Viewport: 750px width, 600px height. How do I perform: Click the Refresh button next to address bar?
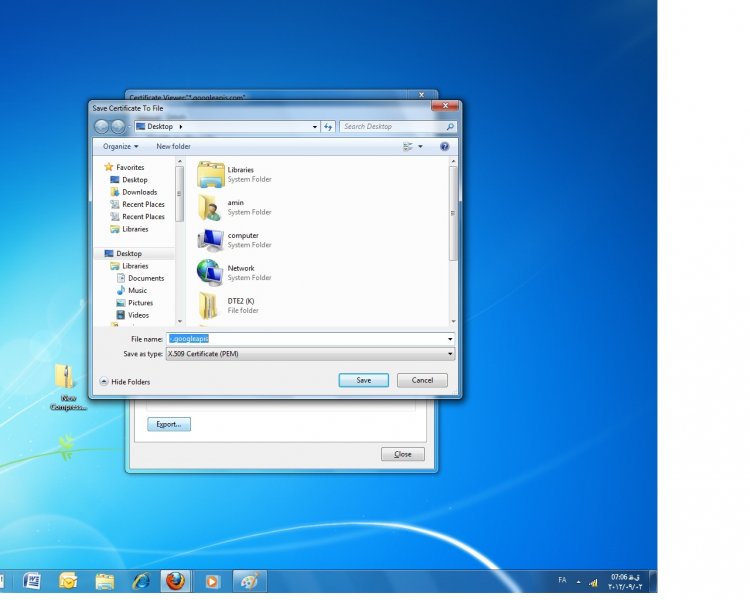click(328, 127)
